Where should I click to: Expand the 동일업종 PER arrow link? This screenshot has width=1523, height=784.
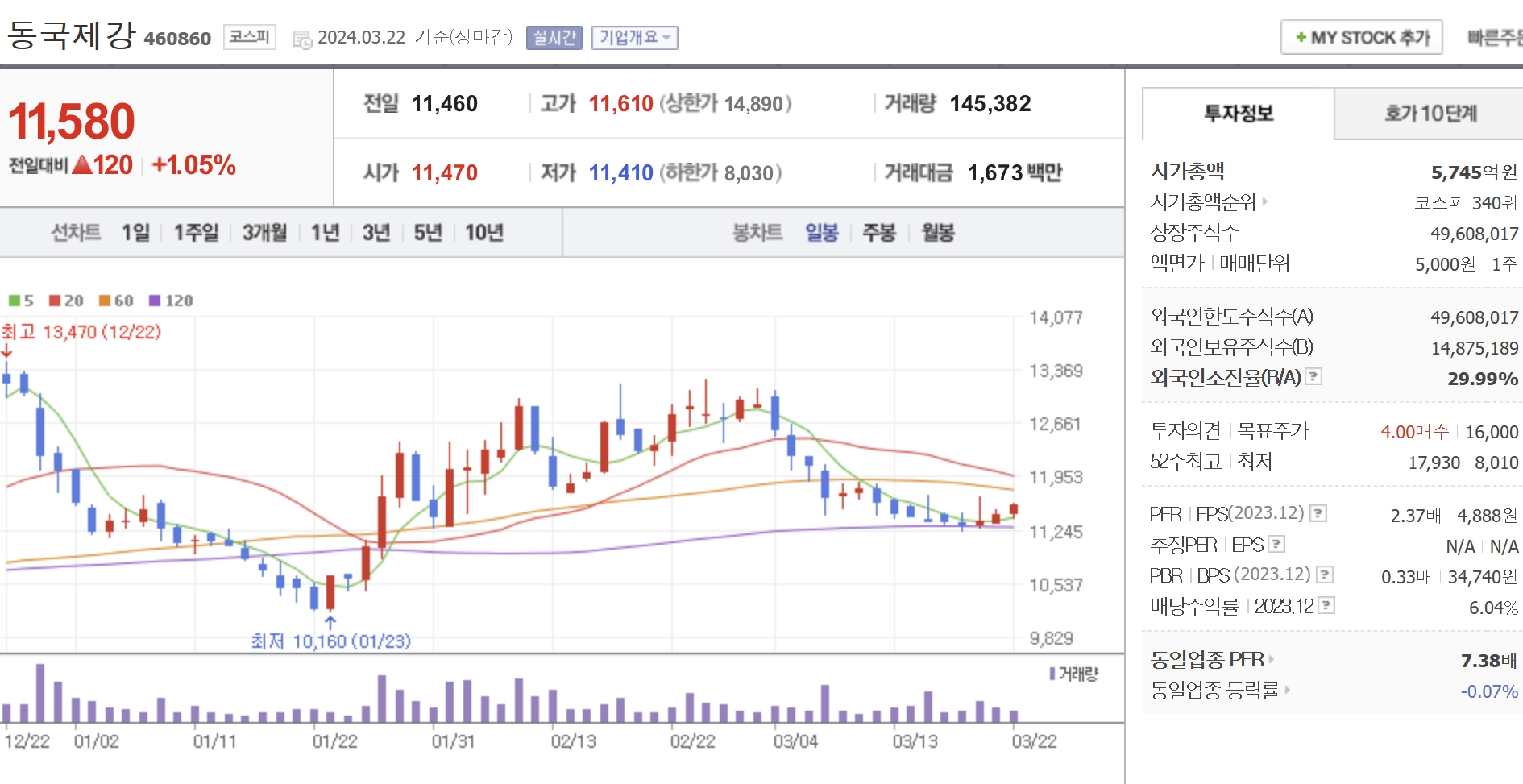pyautogui.click(x=1272, y=659)
